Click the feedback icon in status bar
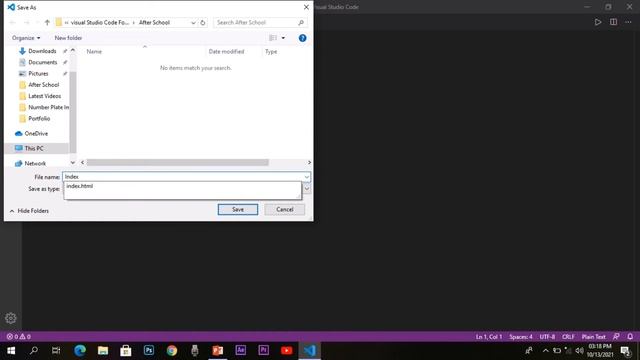The image size is (640, 360). tap(616, 337)
